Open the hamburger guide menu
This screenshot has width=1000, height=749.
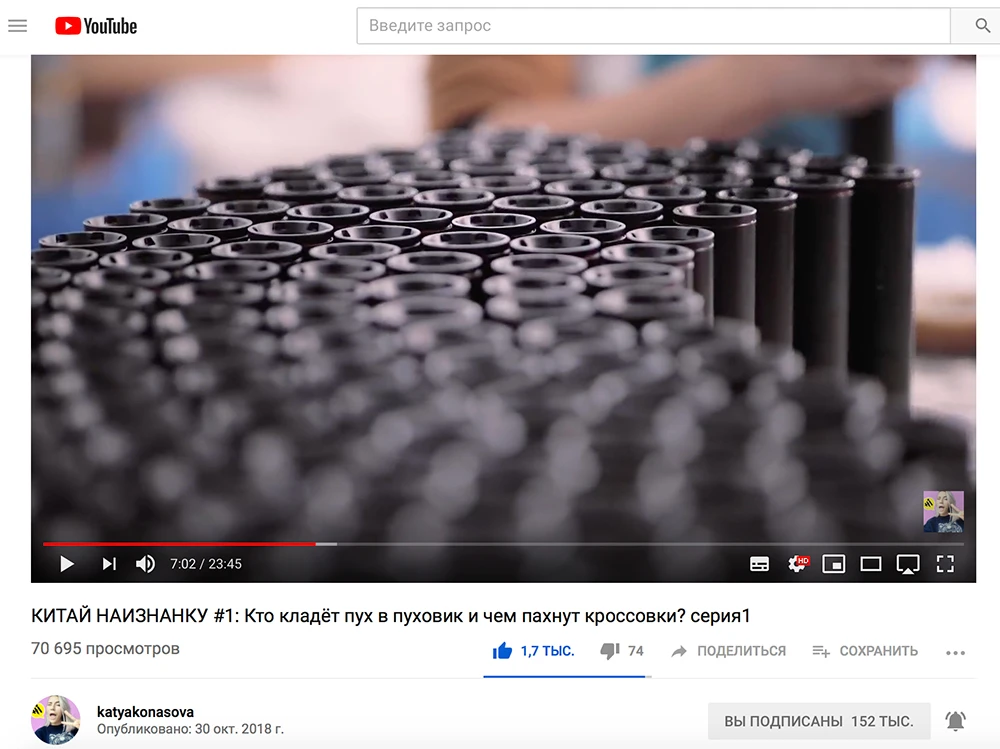point(17,26)
